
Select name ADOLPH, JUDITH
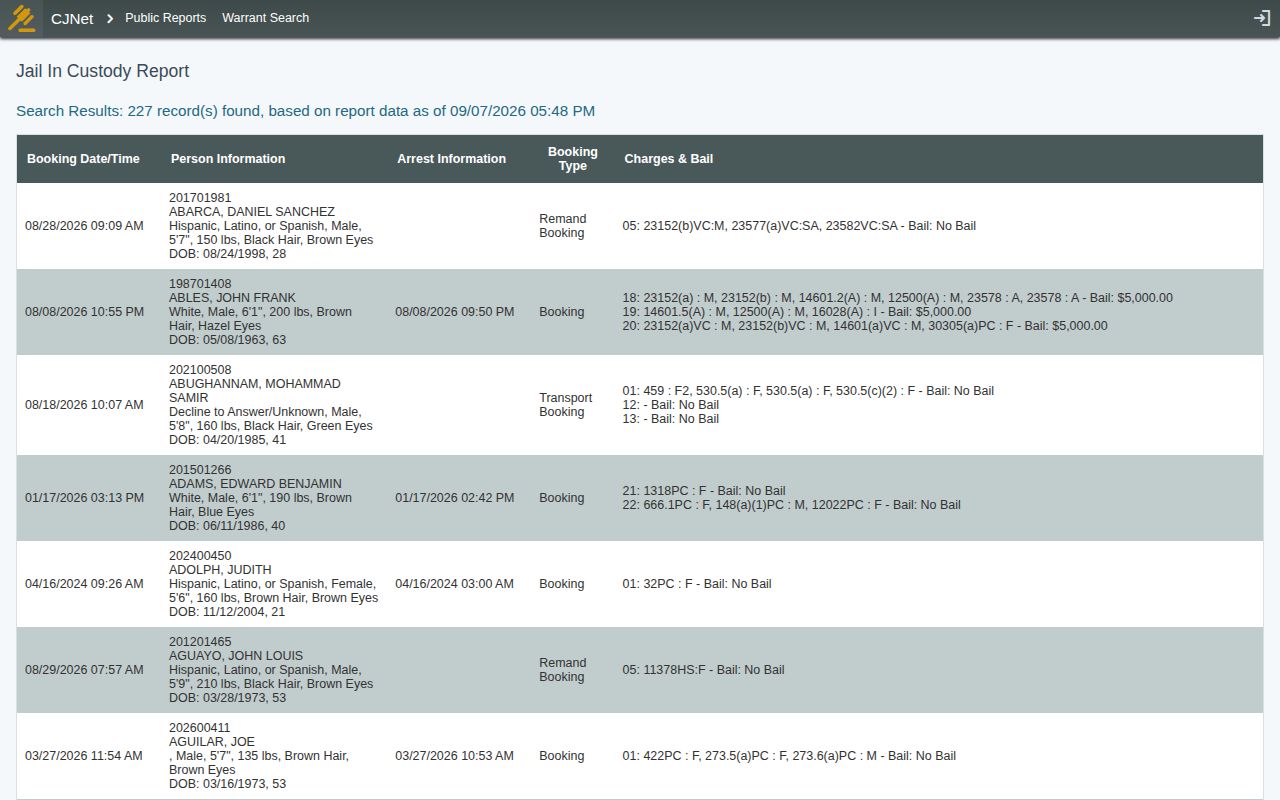(x=220, y=570)
